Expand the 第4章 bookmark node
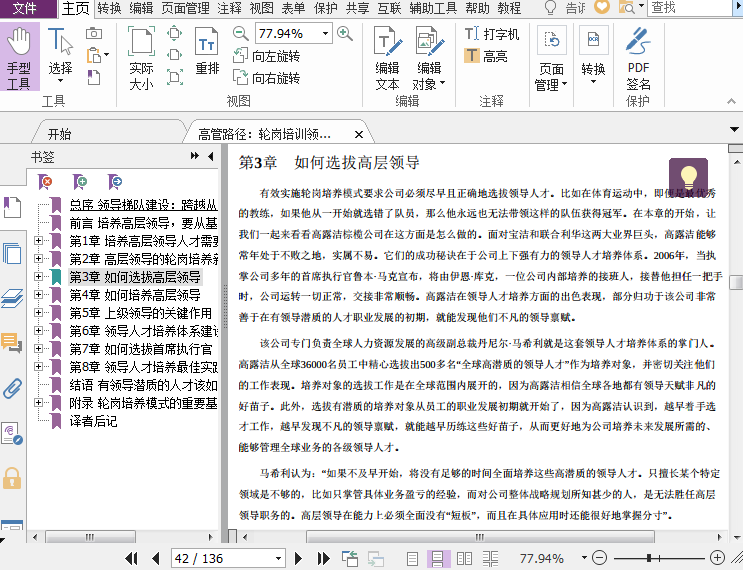 click(x=38, y=295)
